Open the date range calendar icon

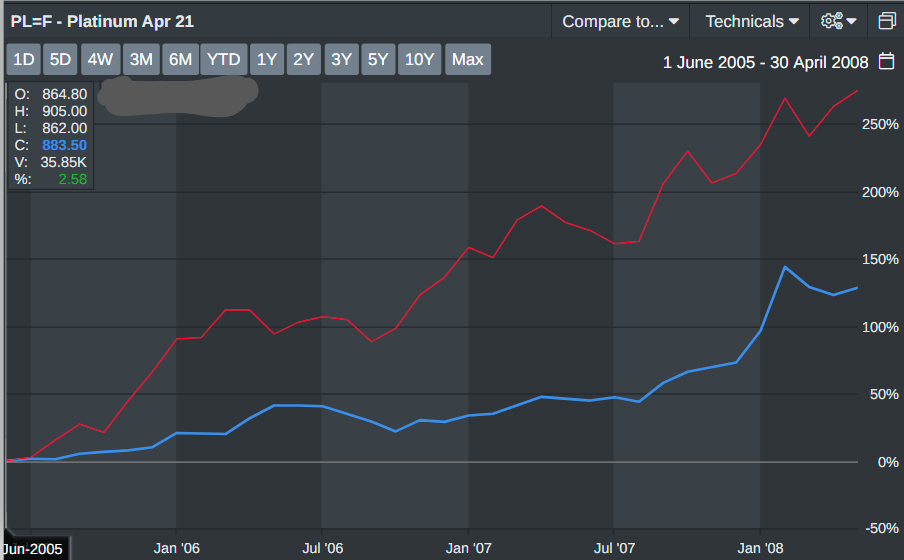(x=886, y=61)
